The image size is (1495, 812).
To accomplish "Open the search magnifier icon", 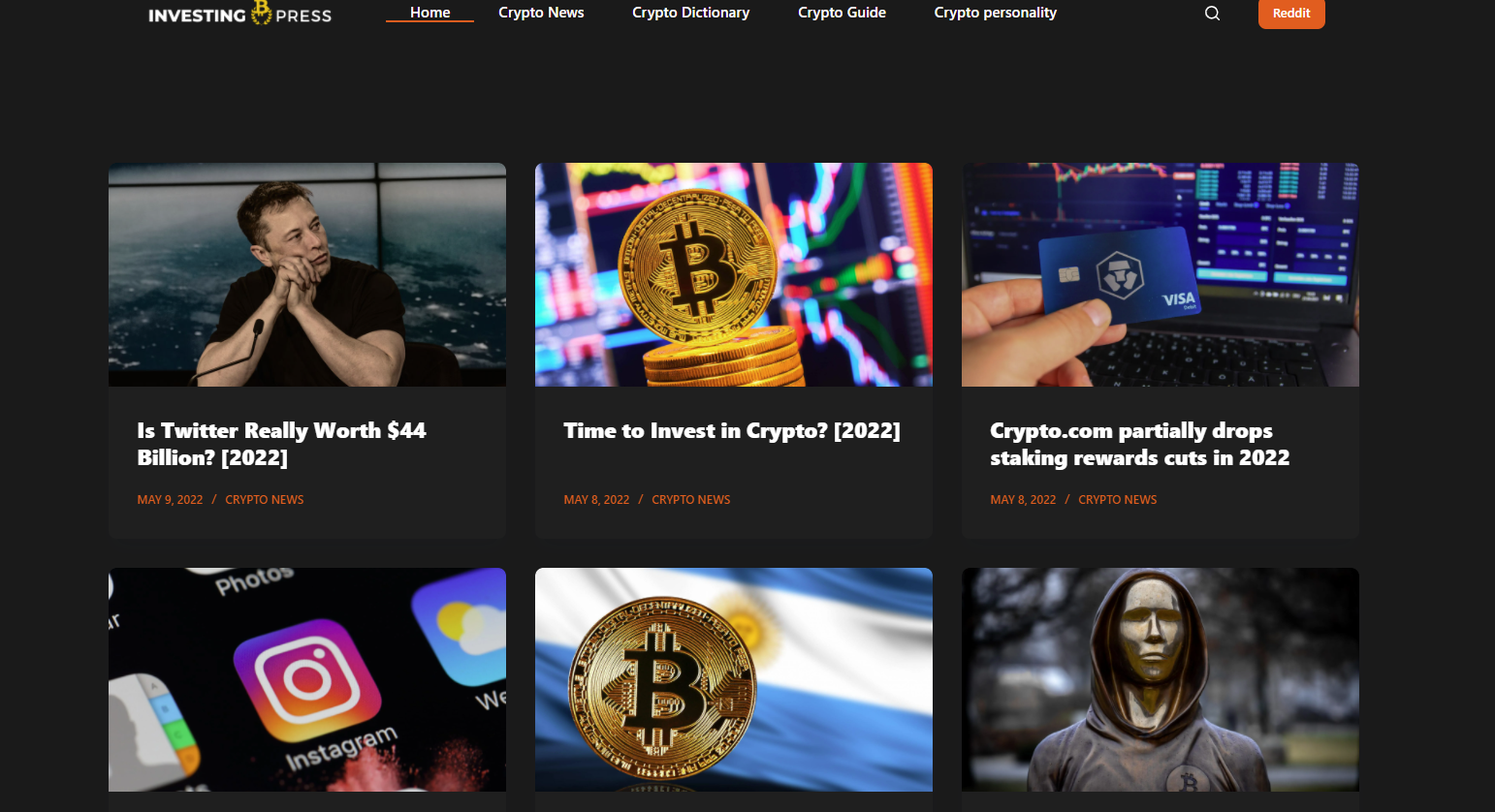I will coord(1212,14).
